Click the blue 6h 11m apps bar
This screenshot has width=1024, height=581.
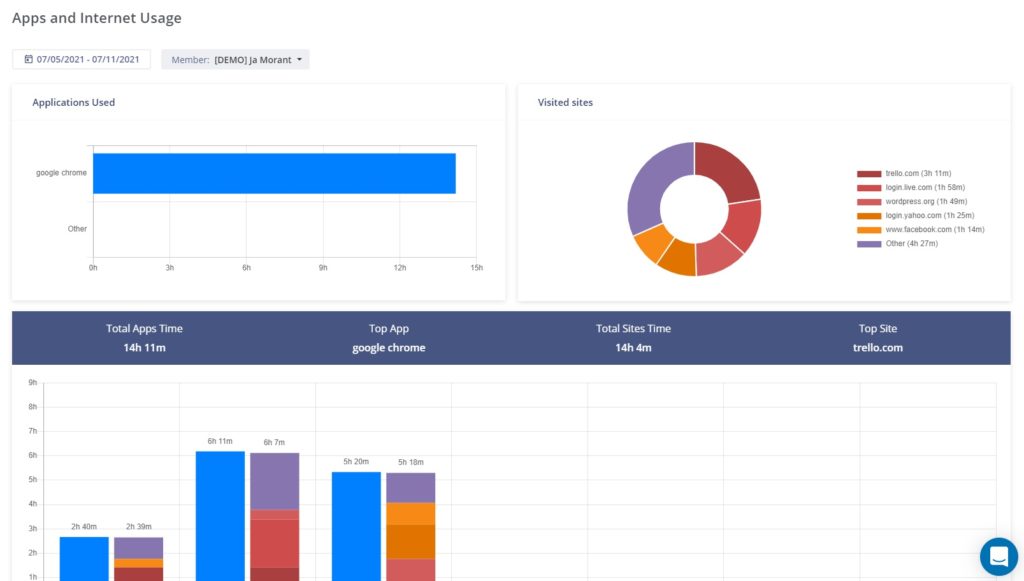click(220, 516)
